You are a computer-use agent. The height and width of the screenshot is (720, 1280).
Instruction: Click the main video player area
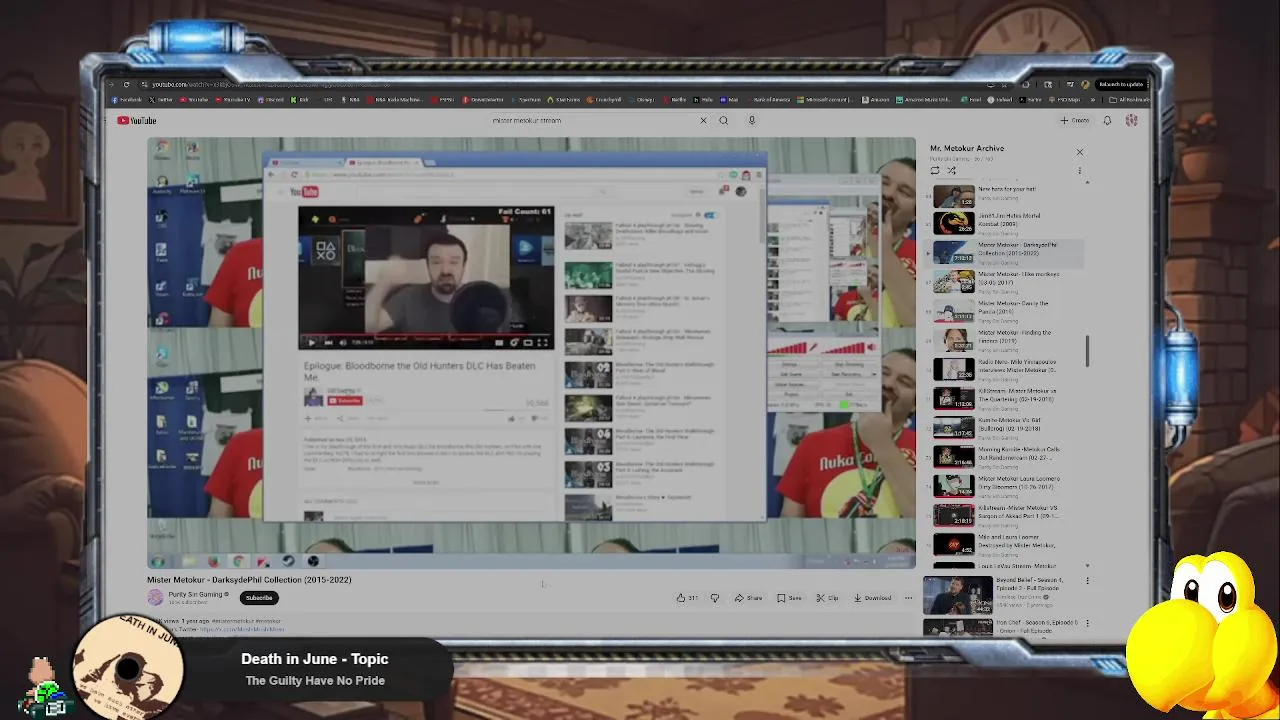(531, 353)
